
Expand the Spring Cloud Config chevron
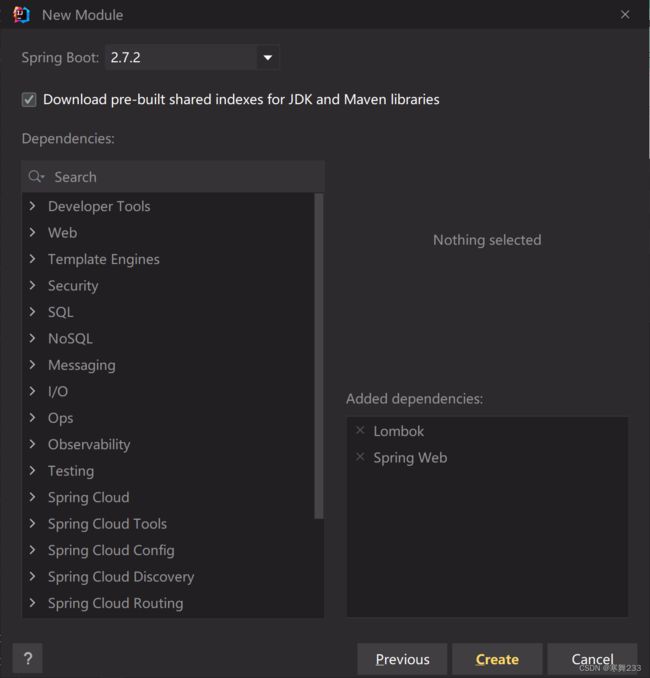click(x=32, y=550)
